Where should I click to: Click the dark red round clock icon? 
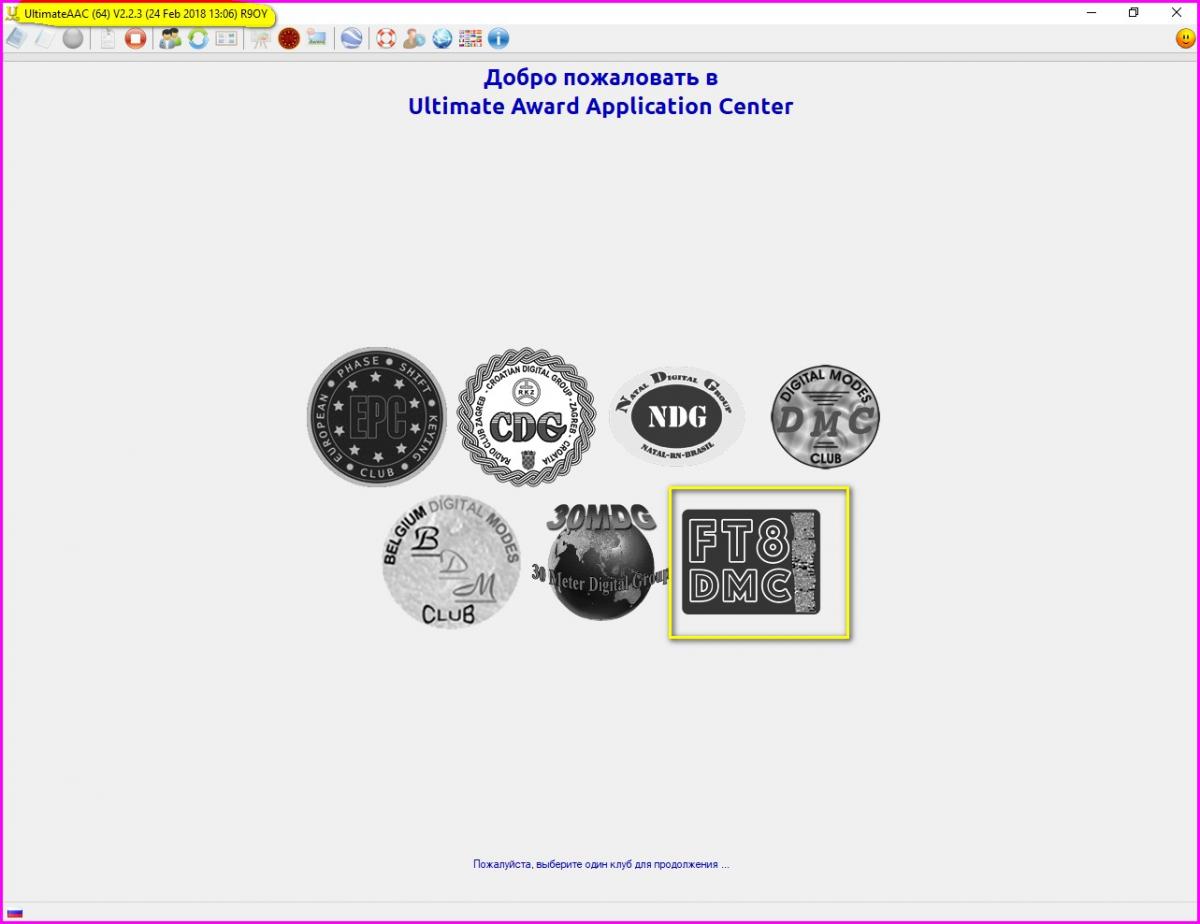pos(289,39)
